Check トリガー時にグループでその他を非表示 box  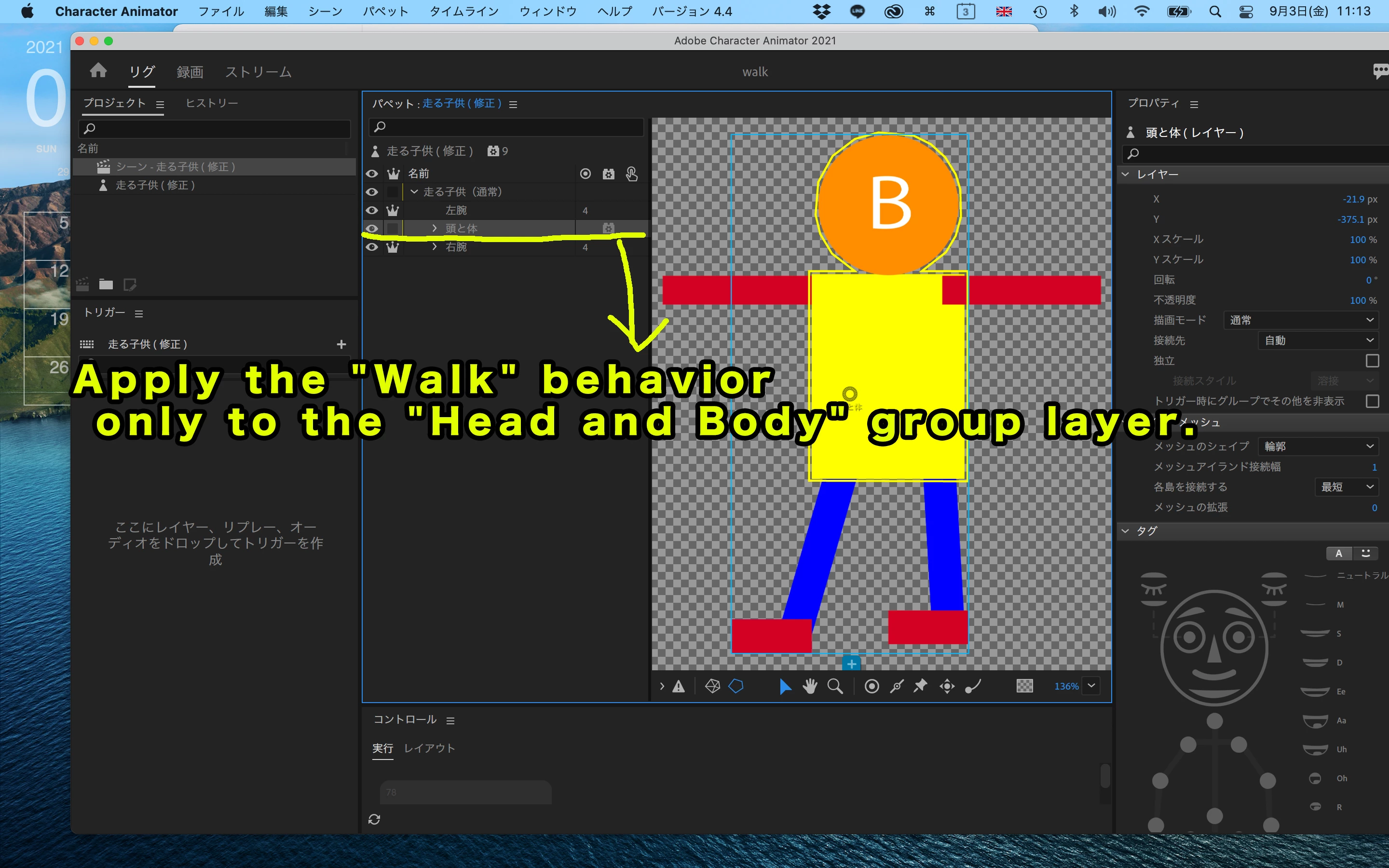tap(1372, 401)
